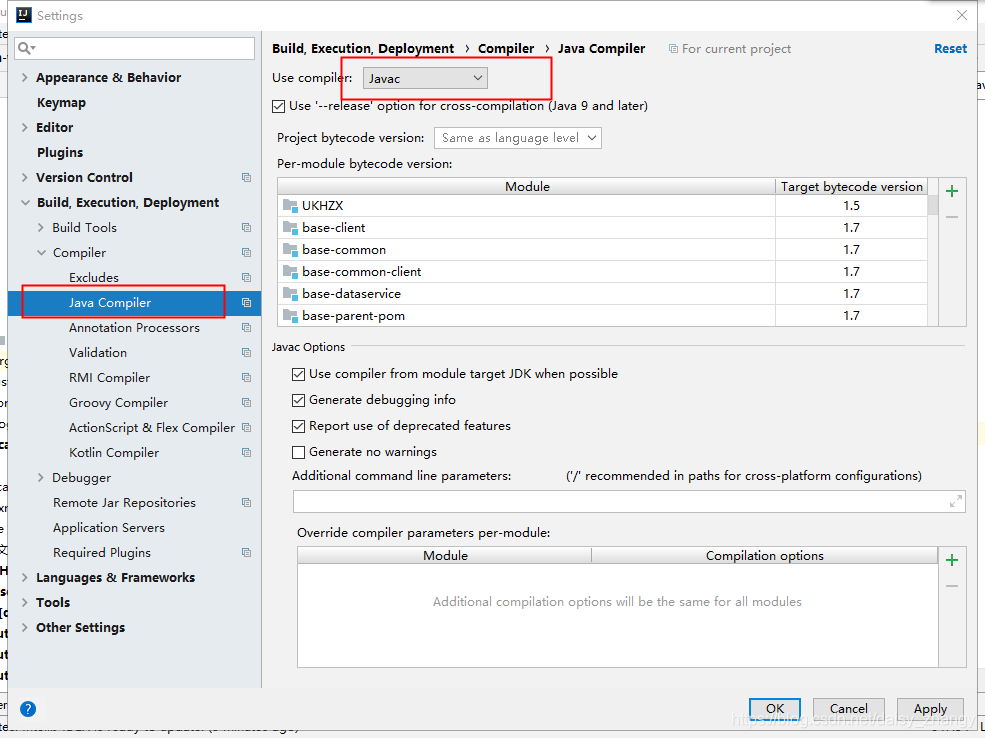Viewport: 985px width, 738px height.
Task: Expand the Version Control section
Action: click(x=24, y=178)
